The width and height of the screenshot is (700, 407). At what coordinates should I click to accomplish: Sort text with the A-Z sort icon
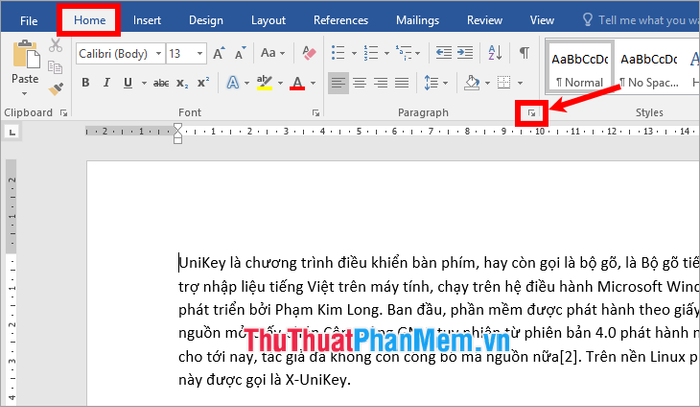495,53
